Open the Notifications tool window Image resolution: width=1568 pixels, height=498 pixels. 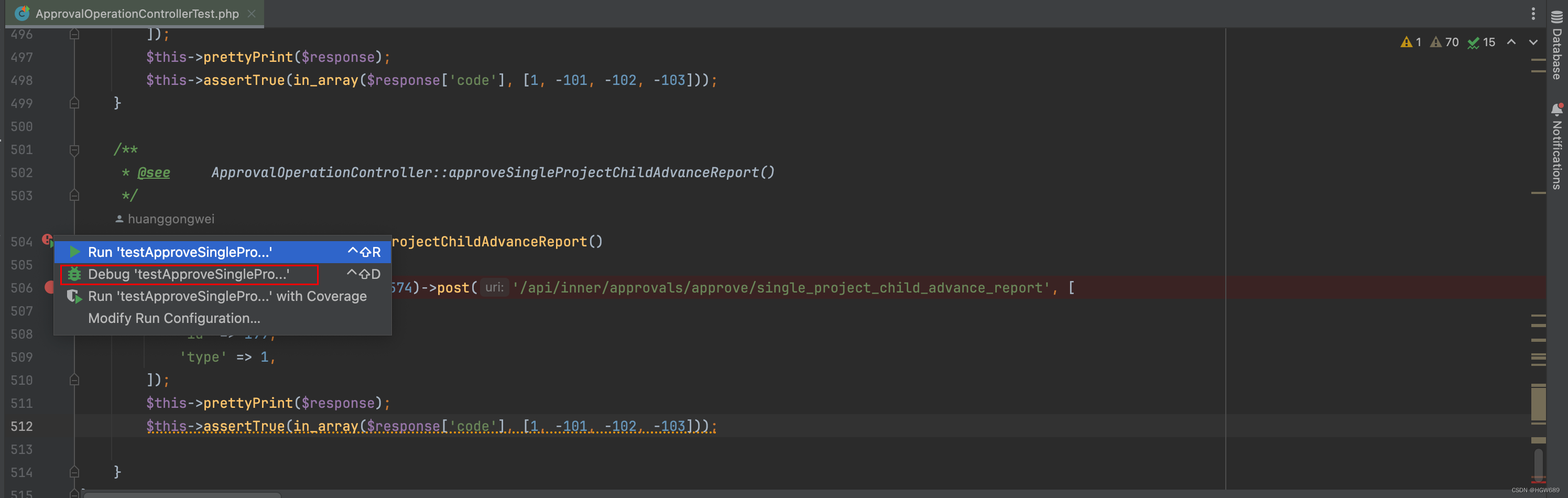(1556, 147)
